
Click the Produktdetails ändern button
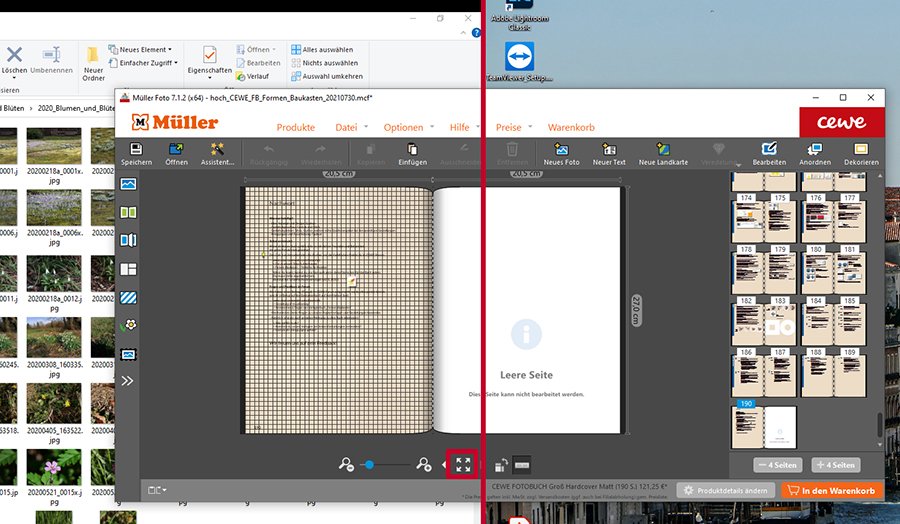(725, 491)
